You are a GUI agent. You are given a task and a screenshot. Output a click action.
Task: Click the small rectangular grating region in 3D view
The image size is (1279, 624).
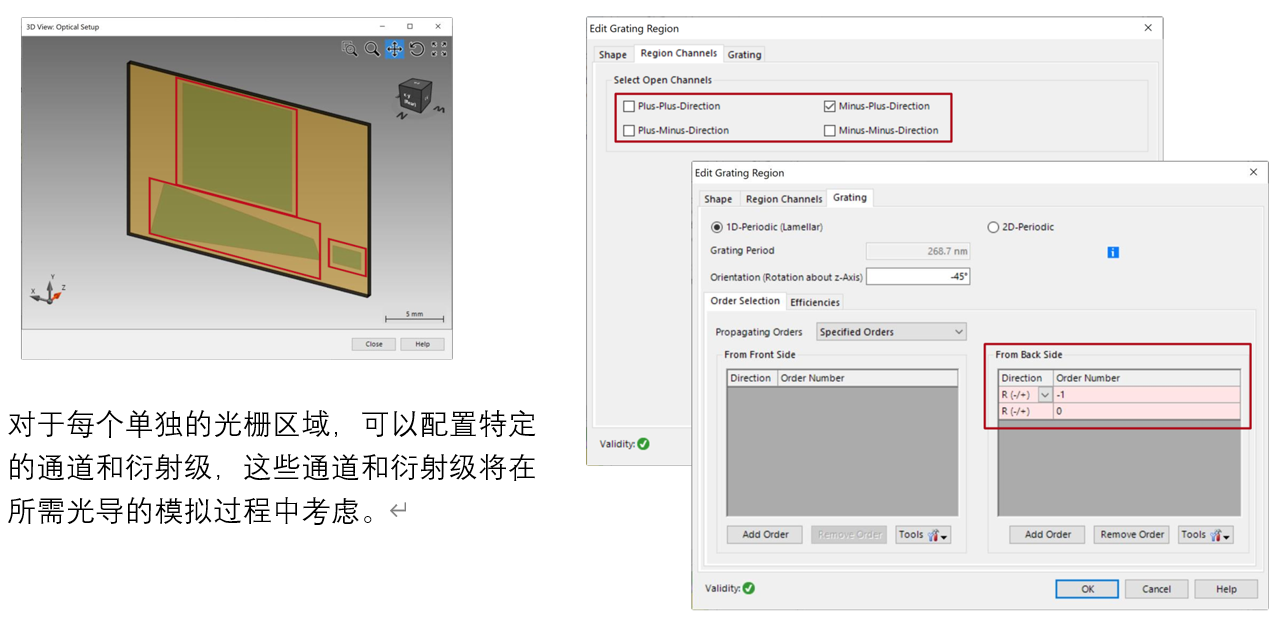(347, 258)
